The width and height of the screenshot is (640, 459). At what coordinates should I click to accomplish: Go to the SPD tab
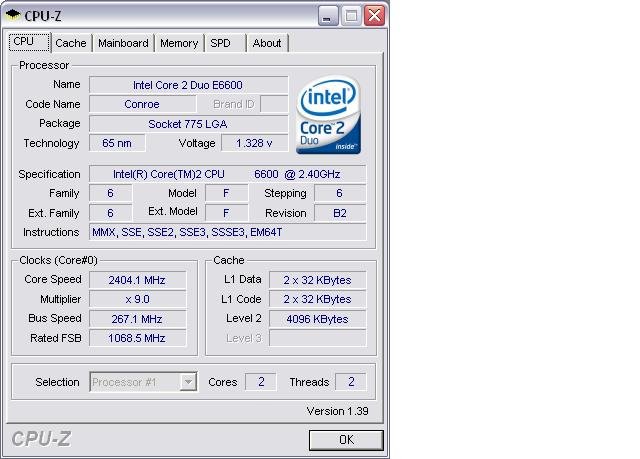[220, 43]
